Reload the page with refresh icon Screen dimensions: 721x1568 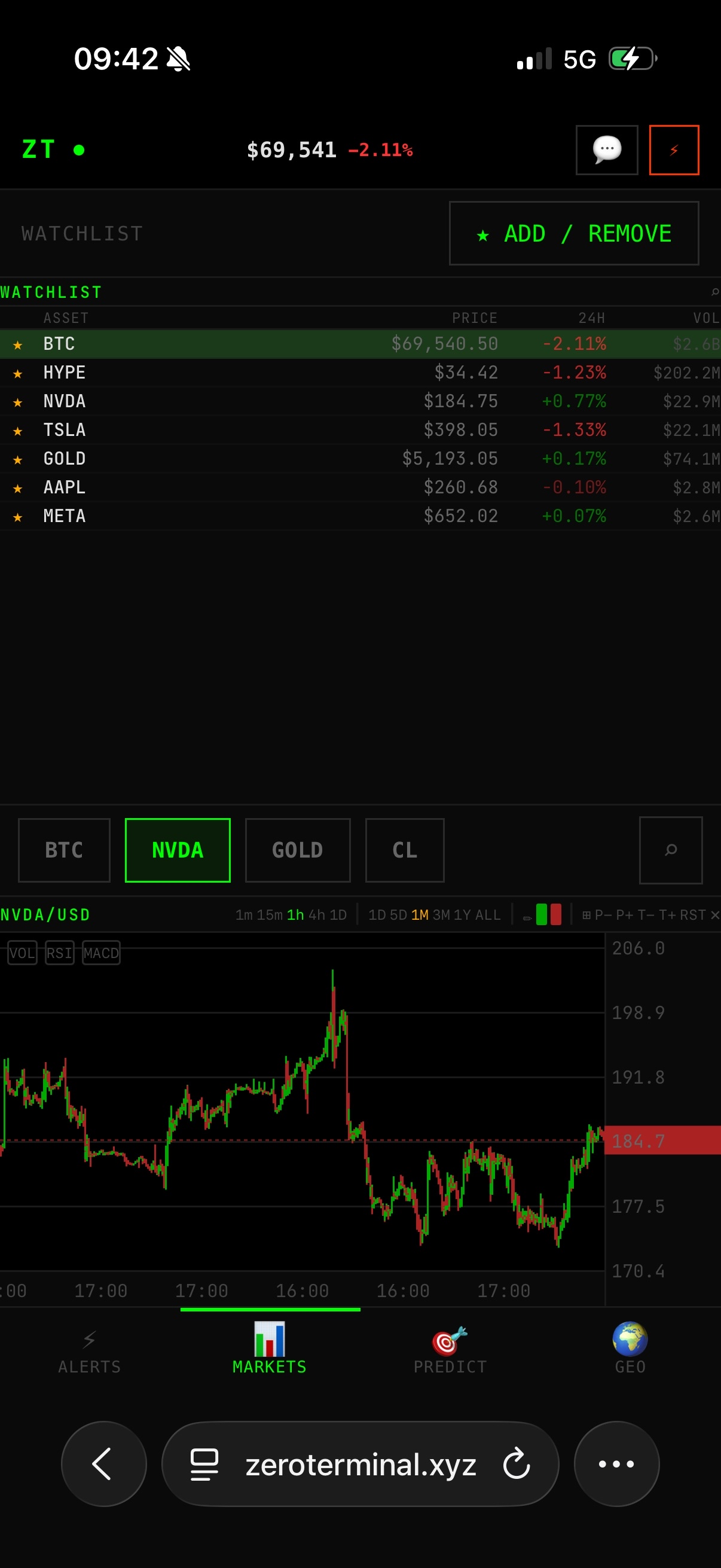tap(517, 1464)
